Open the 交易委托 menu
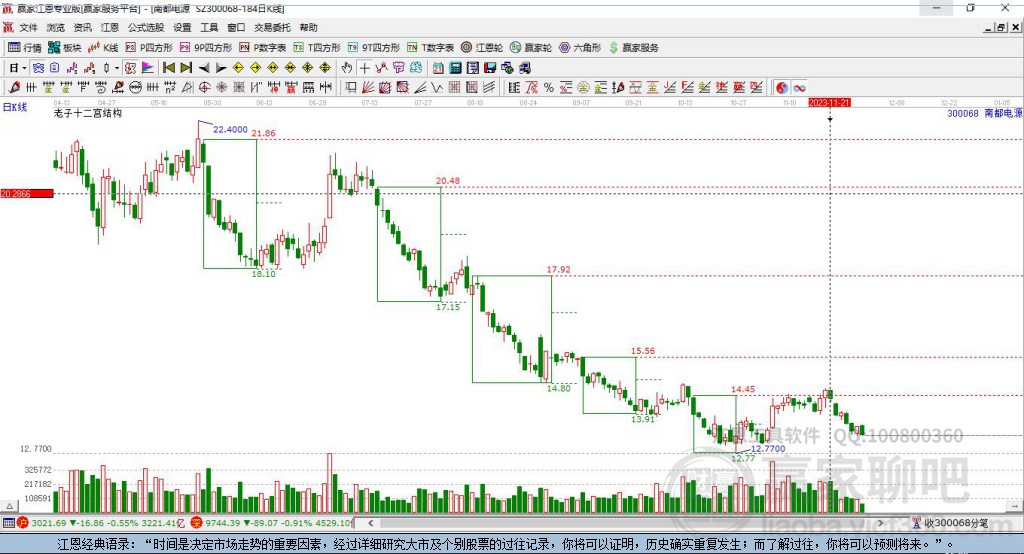1024x554 pixels. click(272, 27)
